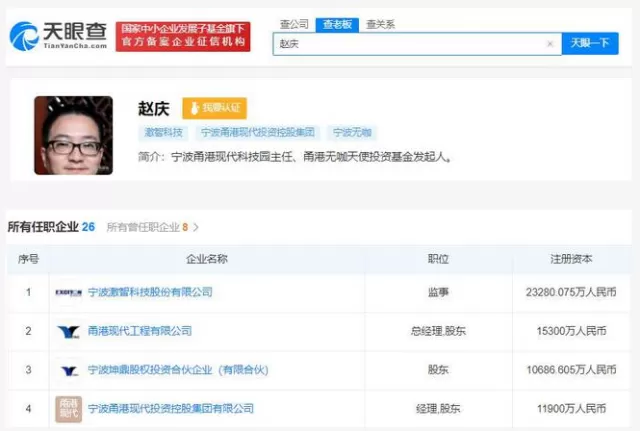
Task: Clear the search box with the X icon
Action: click(550, 44)
